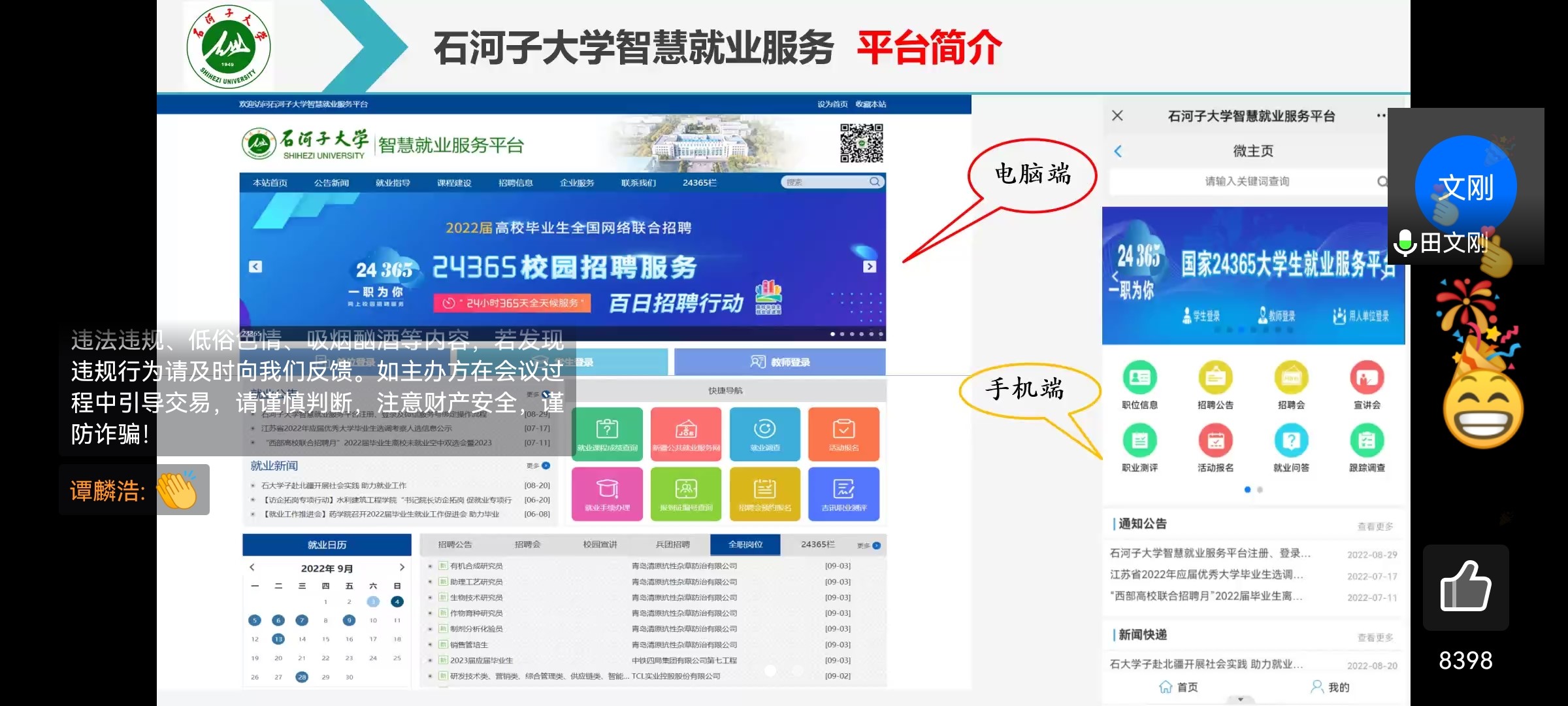Tap the thumbs-up like button

click(1465, 587)
